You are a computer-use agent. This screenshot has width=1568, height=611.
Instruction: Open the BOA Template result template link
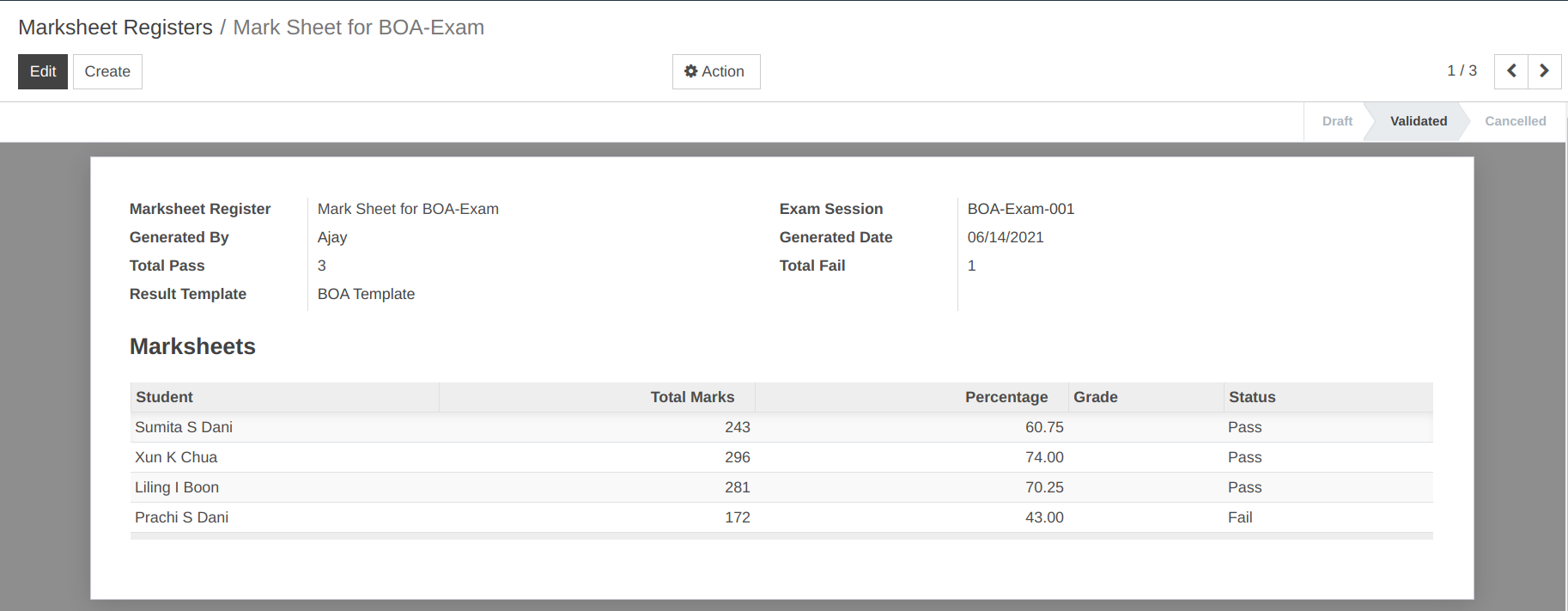pos(366,294)
